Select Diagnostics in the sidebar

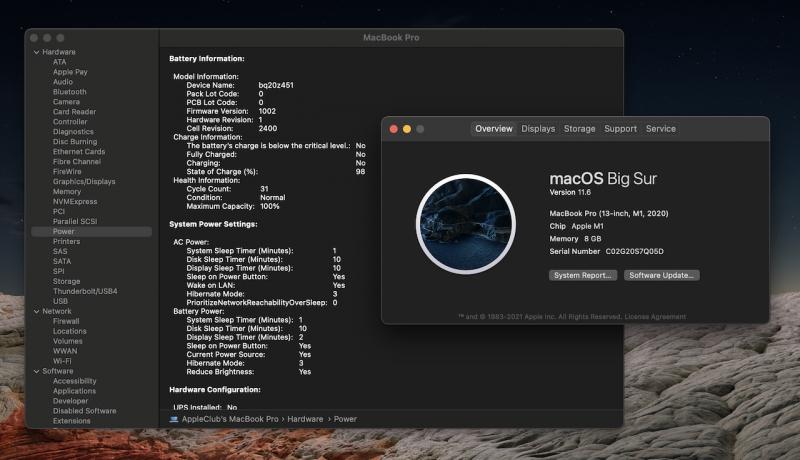(73, 132)
